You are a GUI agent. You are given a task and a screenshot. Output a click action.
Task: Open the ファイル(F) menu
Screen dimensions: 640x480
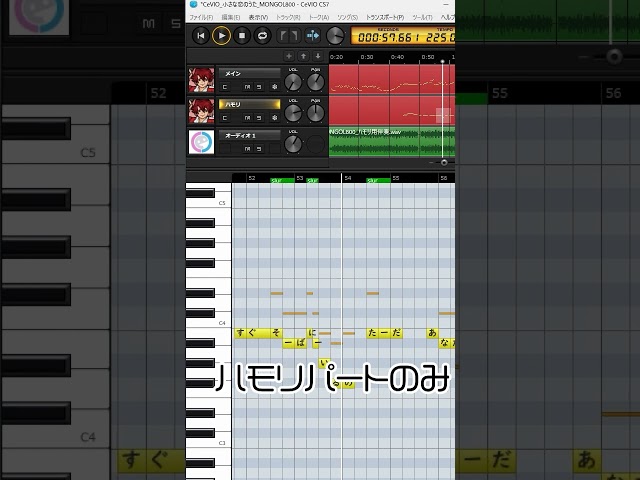(201, 17)
